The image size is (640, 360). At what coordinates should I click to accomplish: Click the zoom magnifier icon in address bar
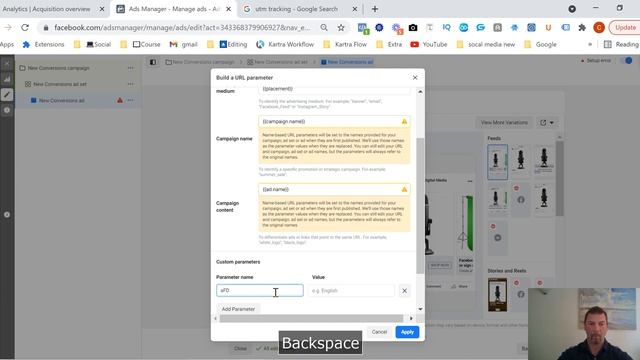coord(324,27)
